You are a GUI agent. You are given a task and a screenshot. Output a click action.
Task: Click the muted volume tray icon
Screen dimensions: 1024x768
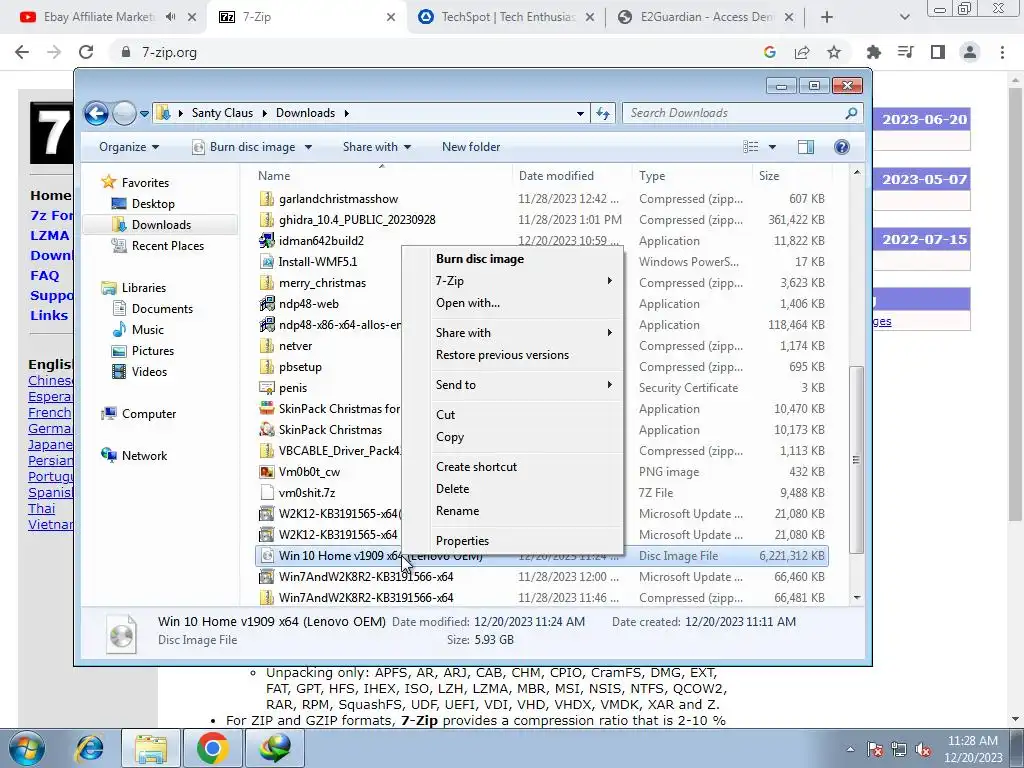[923, 750]
